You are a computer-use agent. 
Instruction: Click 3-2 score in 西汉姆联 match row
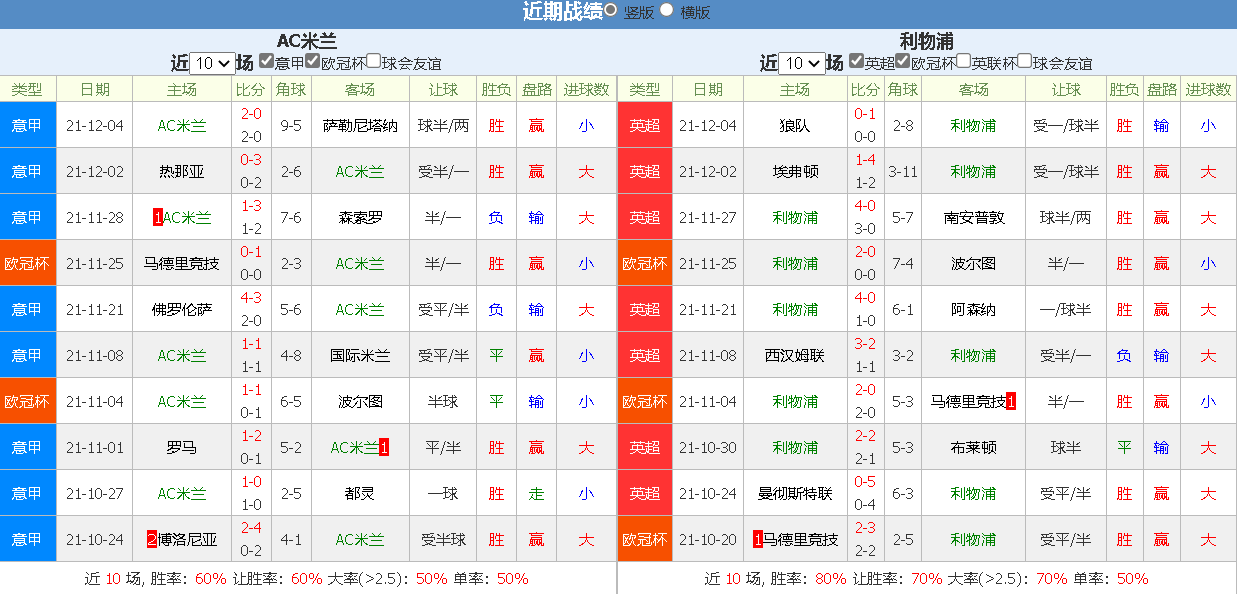[865, 344]
